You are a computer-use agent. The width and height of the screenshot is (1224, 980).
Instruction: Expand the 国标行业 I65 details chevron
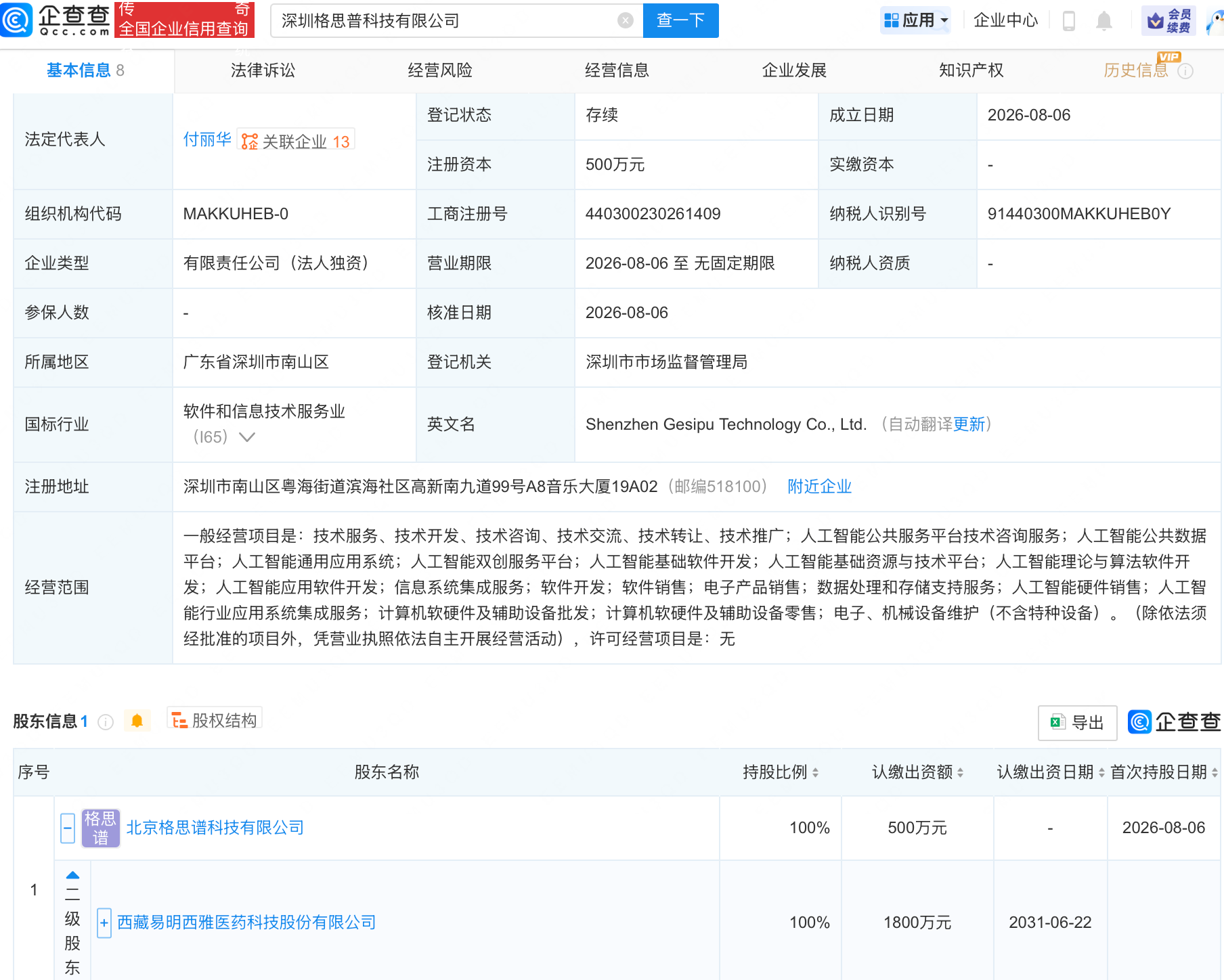pos(247,437)
